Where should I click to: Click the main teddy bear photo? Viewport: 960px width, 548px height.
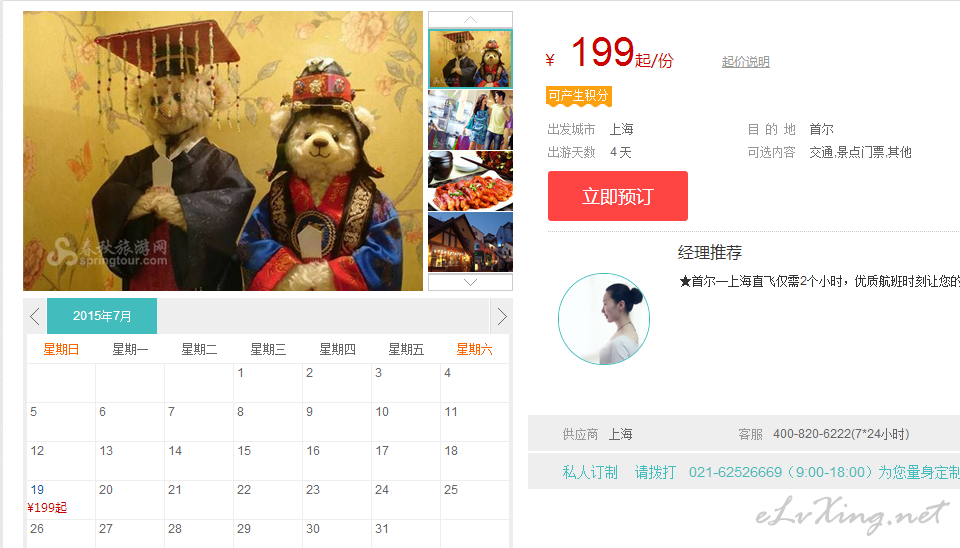[x=223, y=151]
